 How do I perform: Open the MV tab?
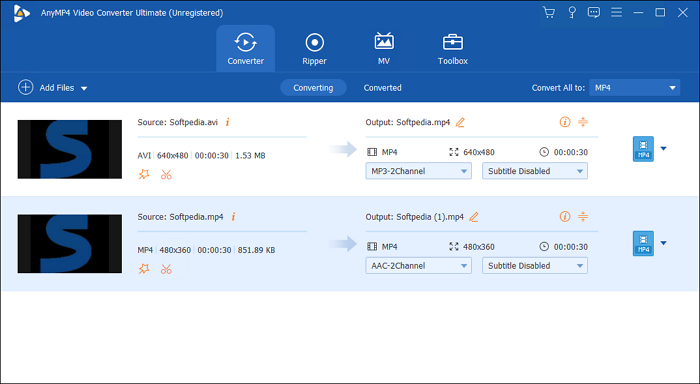point(384,48)
